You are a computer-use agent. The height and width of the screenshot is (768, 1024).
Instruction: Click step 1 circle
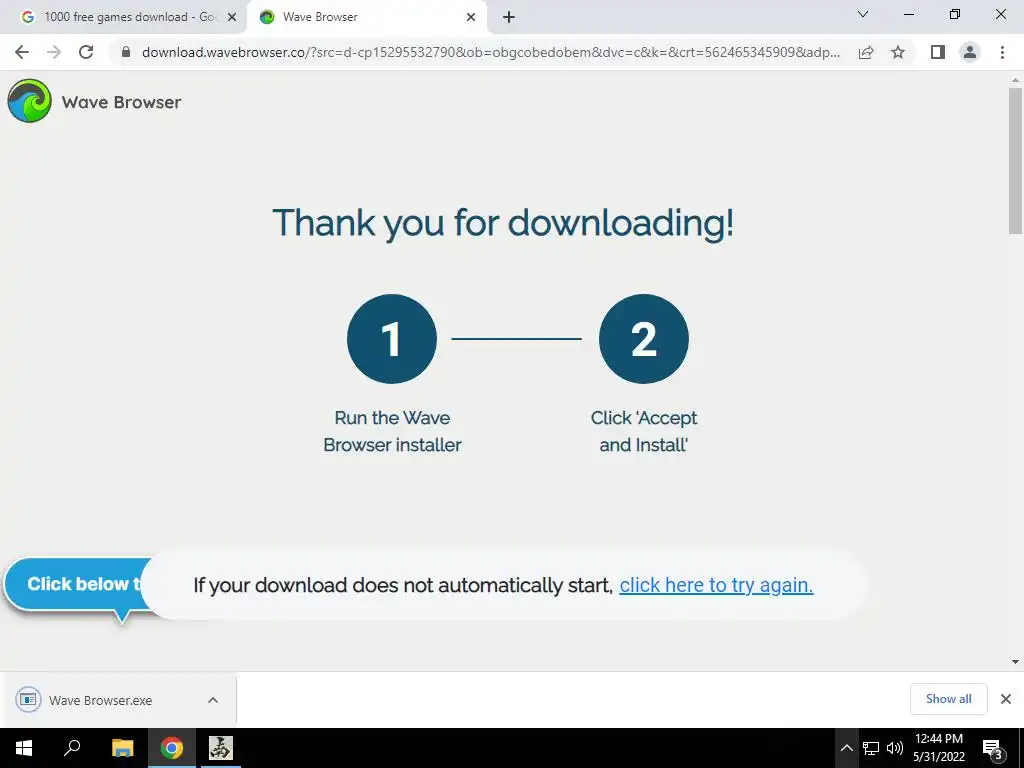click(x=392, y=338)
